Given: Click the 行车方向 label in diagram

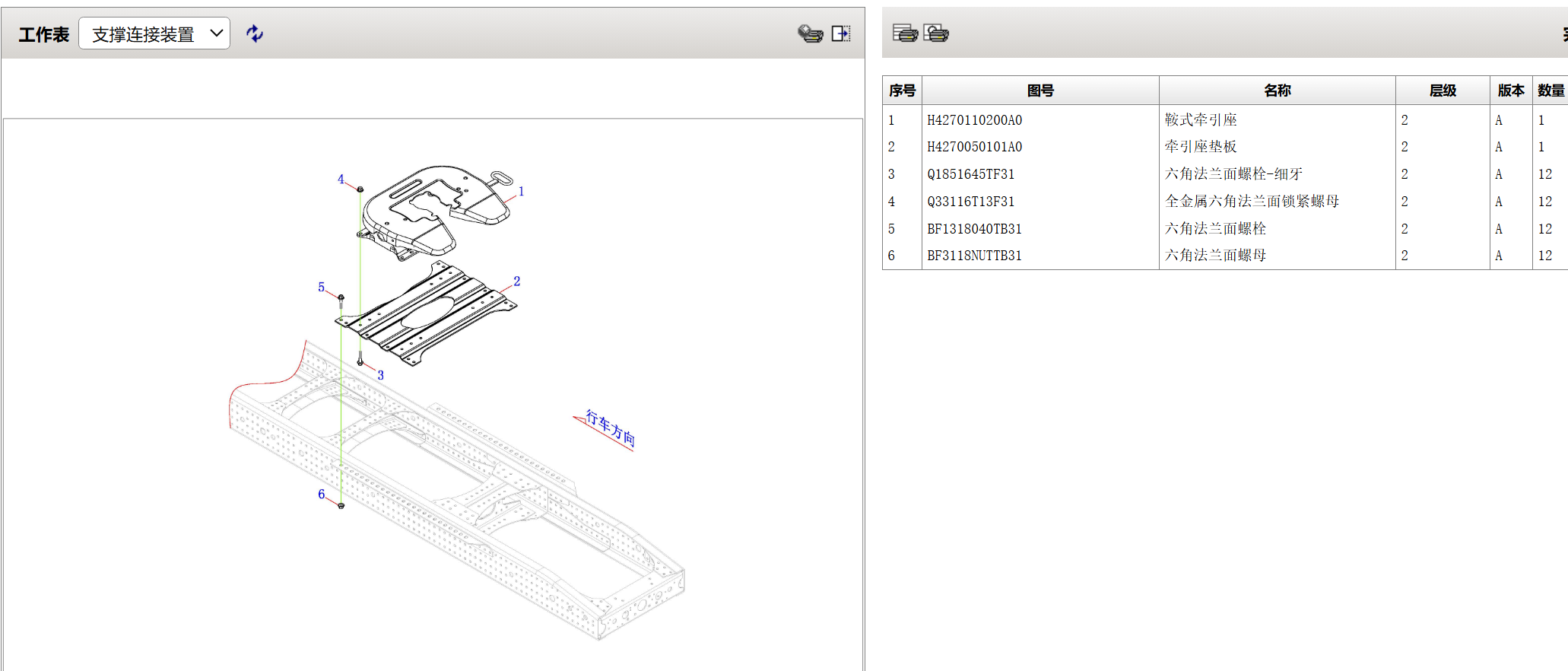Looking at the screenshot, I should (610, 428).
